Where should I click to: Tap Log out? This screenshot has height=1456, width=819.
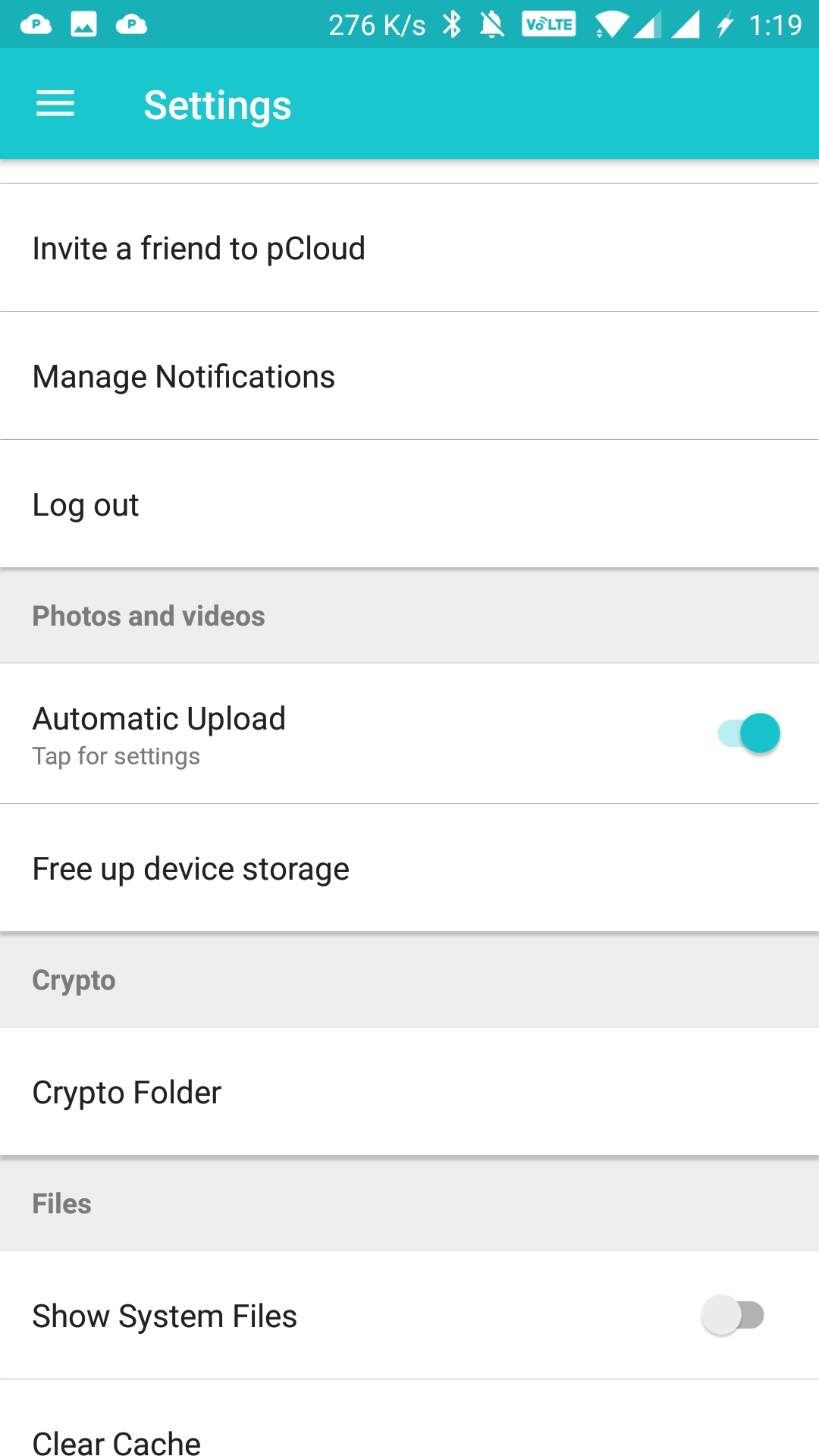click(86, 505)
